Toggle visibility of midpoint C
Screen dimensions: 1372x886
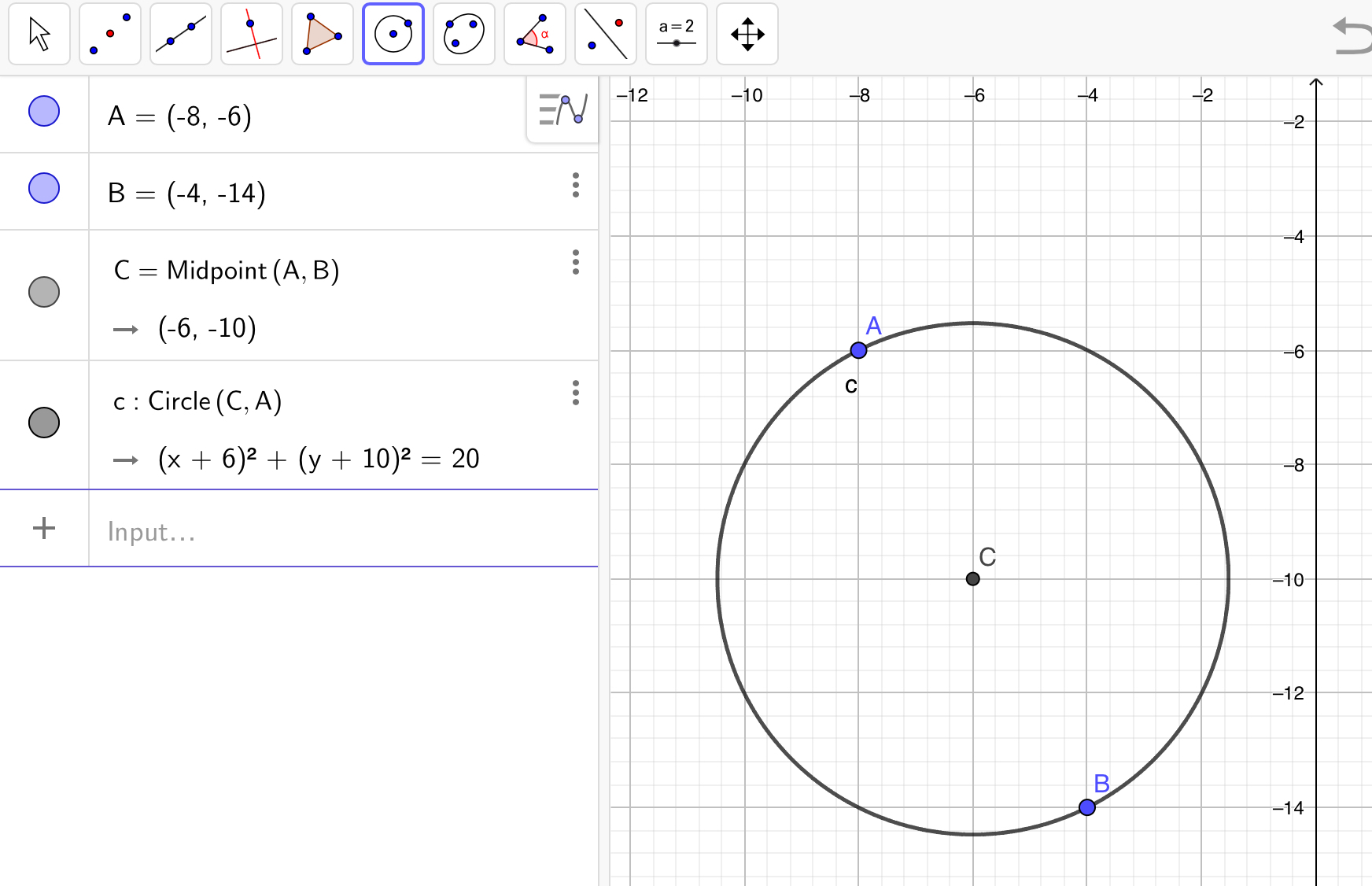pos(44,292)
